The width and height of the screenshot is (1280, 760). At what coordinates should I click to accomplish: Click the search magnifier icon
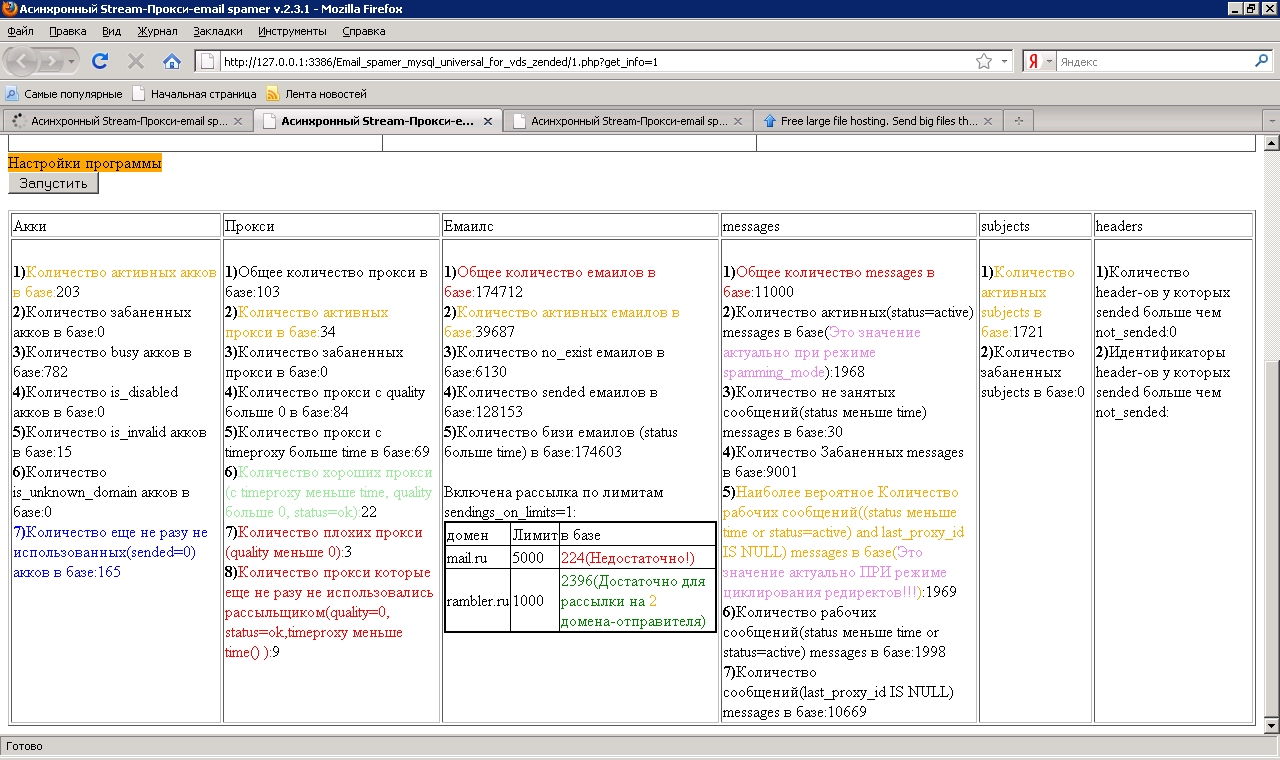[1261, 61]
